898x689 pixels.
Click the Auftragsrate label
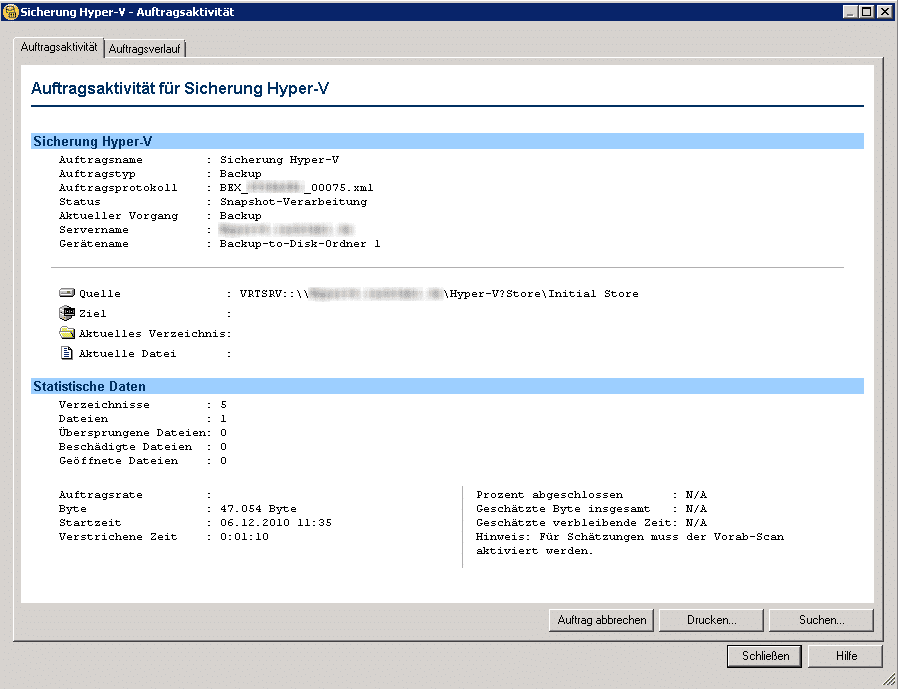pyautogui.click(x=101, y=494)
